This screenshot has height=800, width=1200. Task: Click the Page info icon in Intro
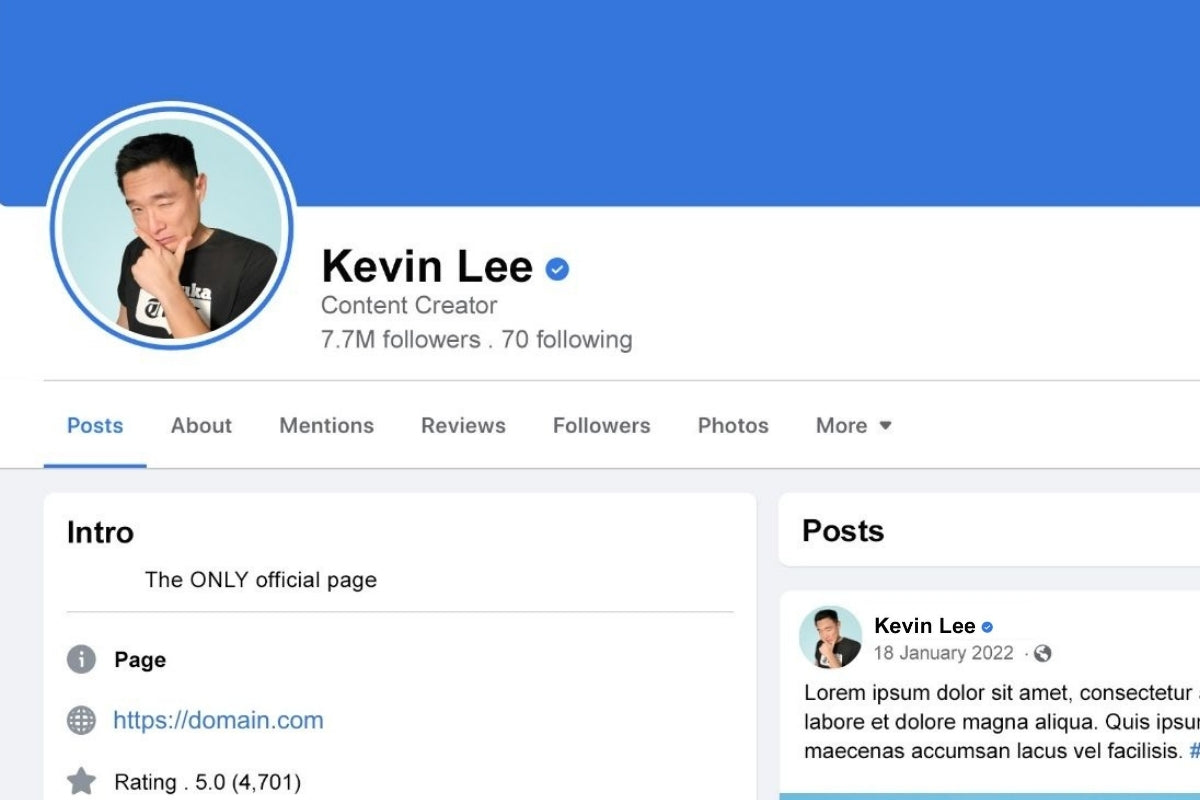81,659
